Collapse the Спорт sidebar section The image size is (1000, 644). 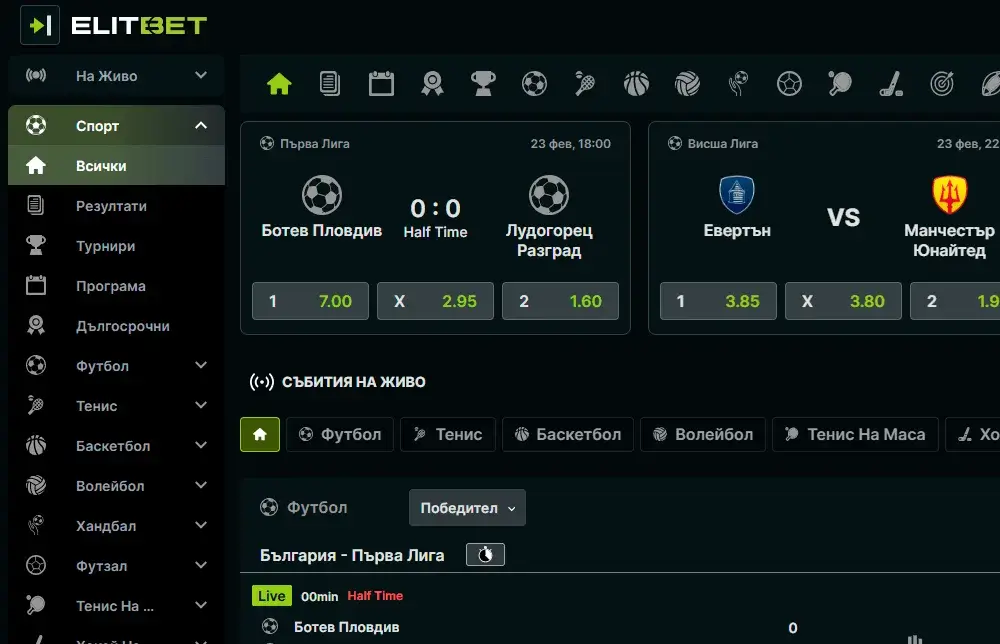coord(116,125)
